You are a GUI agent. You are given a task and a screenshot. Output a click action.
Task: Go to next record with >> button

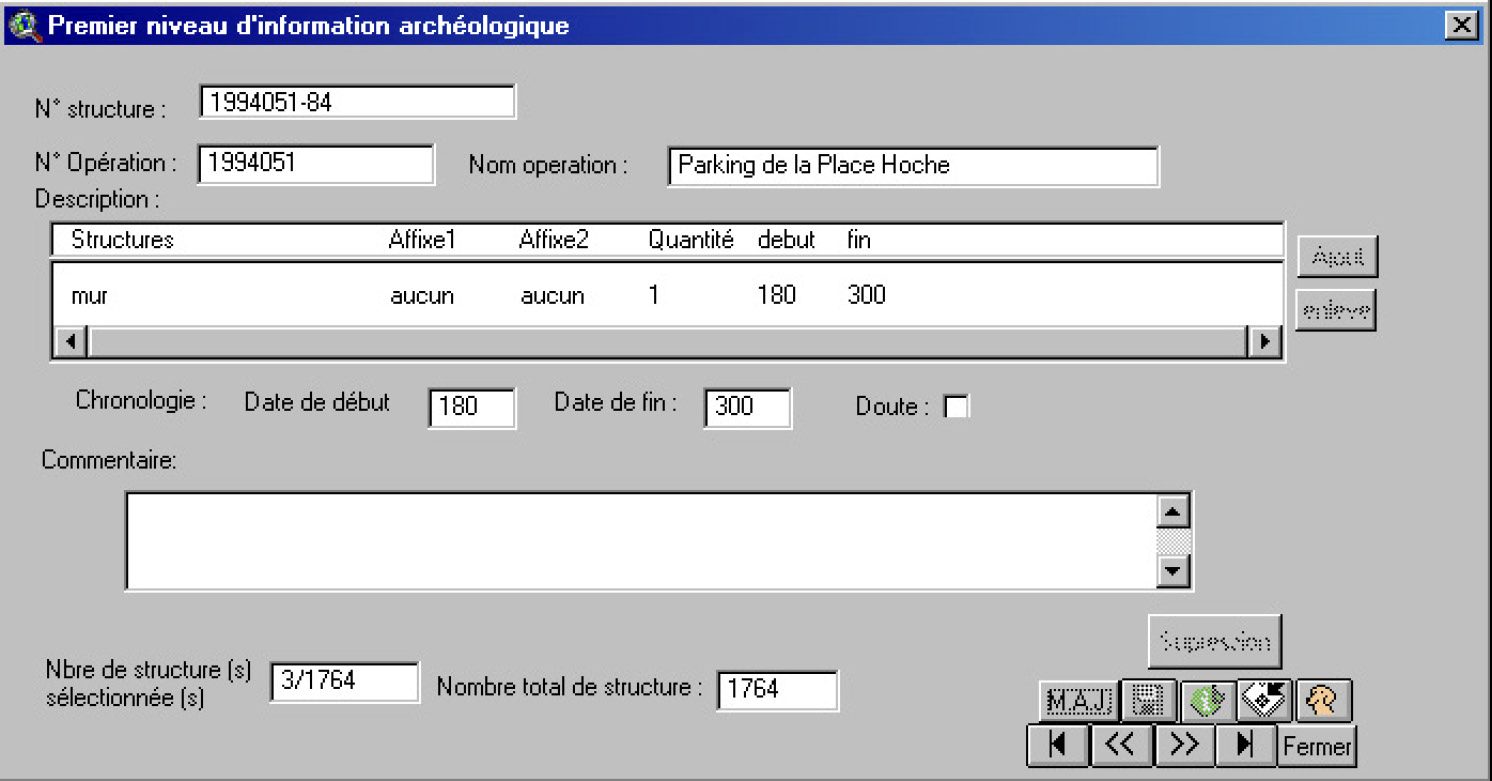pyautogui.click(x=1183, y=745)
